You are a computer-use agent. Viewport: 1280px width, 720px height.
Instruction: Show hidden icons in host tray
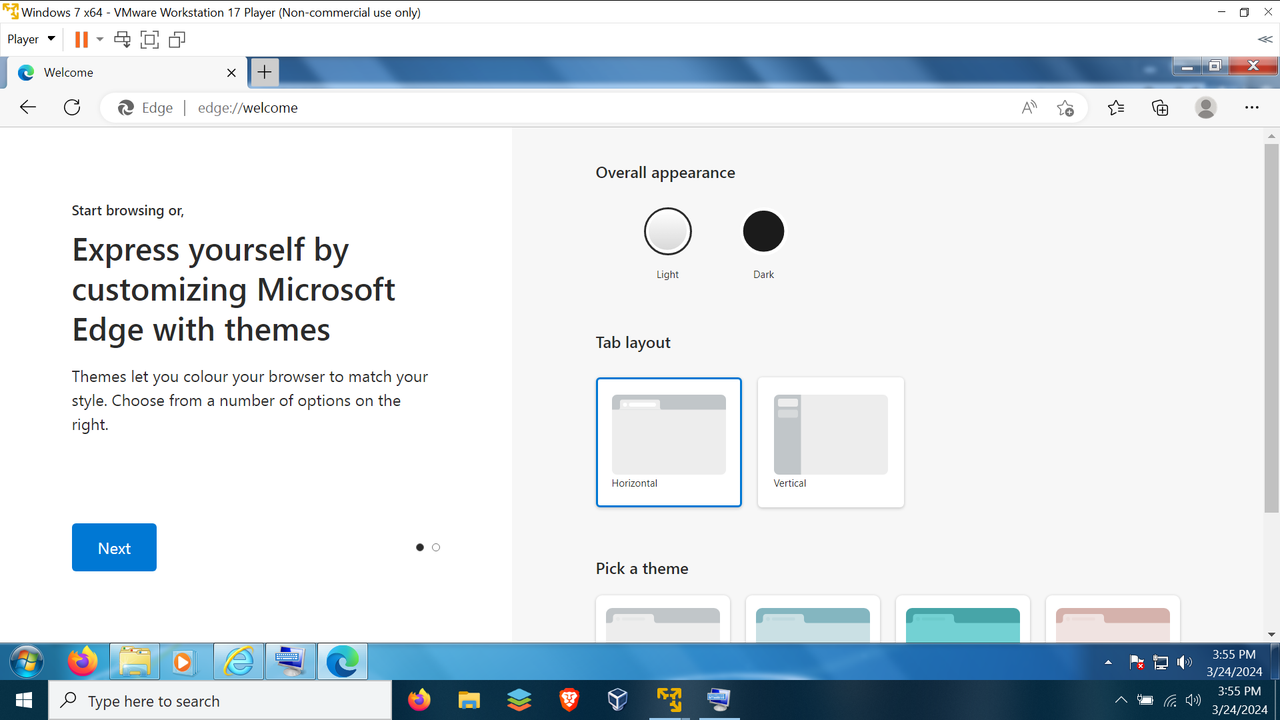coord(1121,700)
